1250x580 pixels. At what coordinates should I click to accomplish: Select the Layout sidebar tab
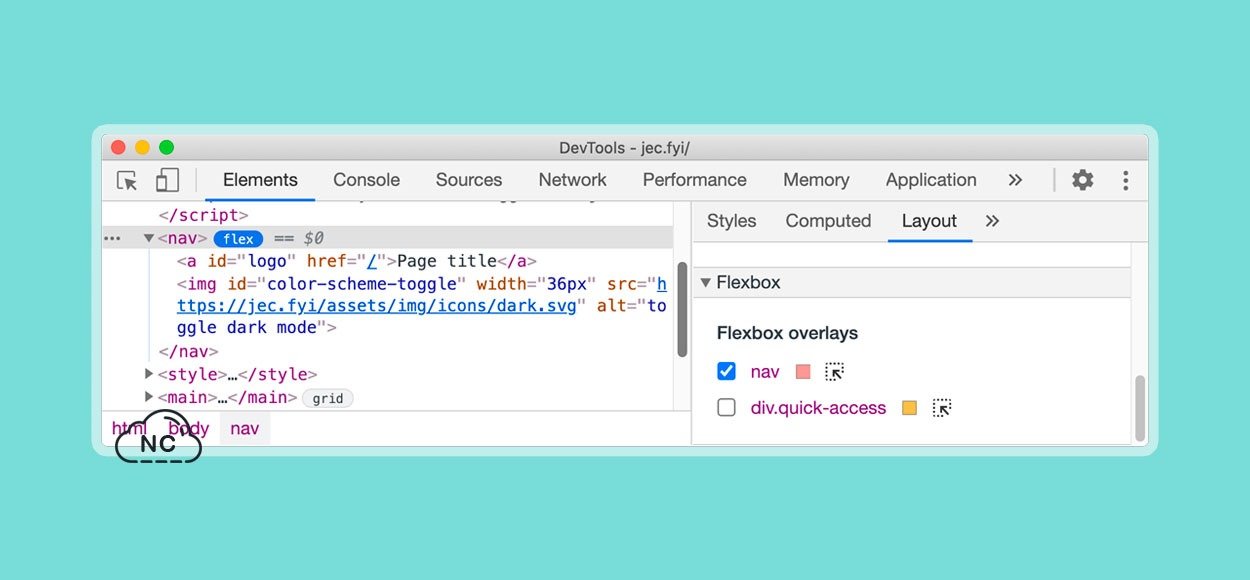click(x=929, y=221)
